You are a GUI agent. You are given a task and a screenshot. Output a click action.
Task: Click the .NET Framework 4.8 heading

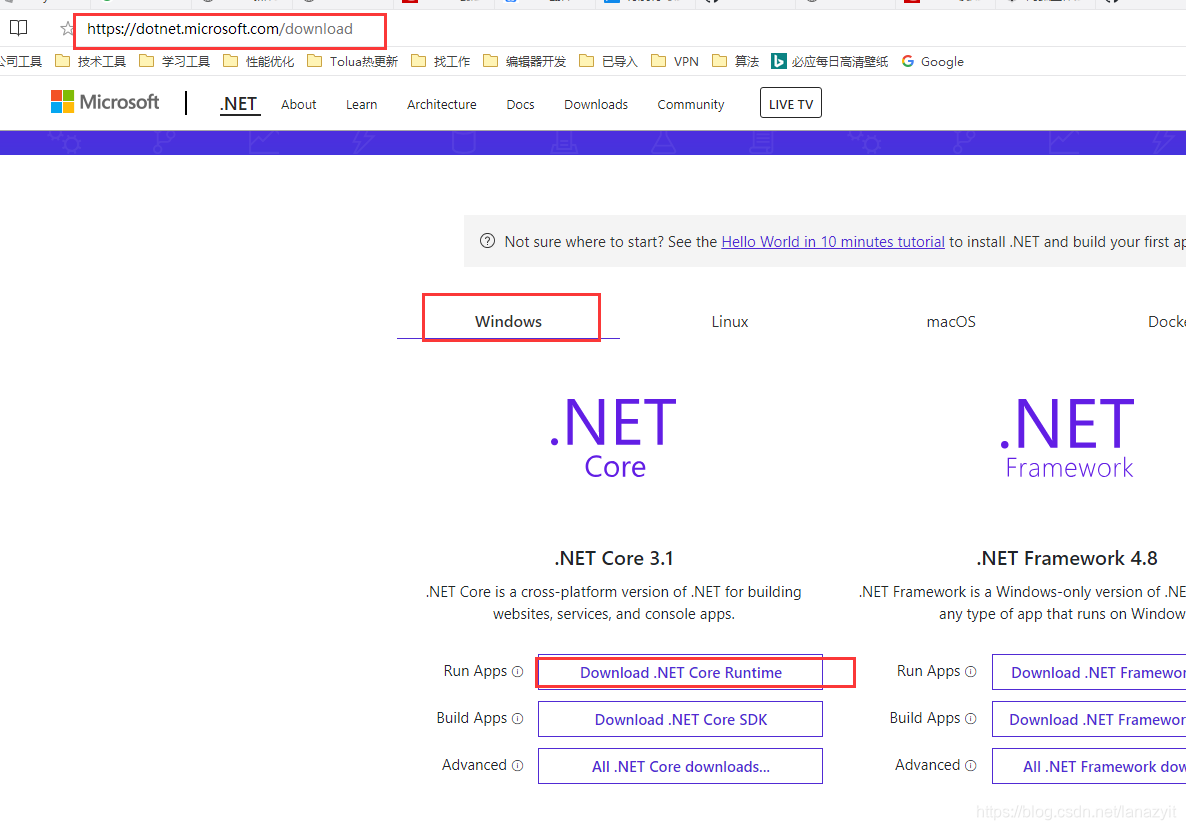(x=1066, y=558)
